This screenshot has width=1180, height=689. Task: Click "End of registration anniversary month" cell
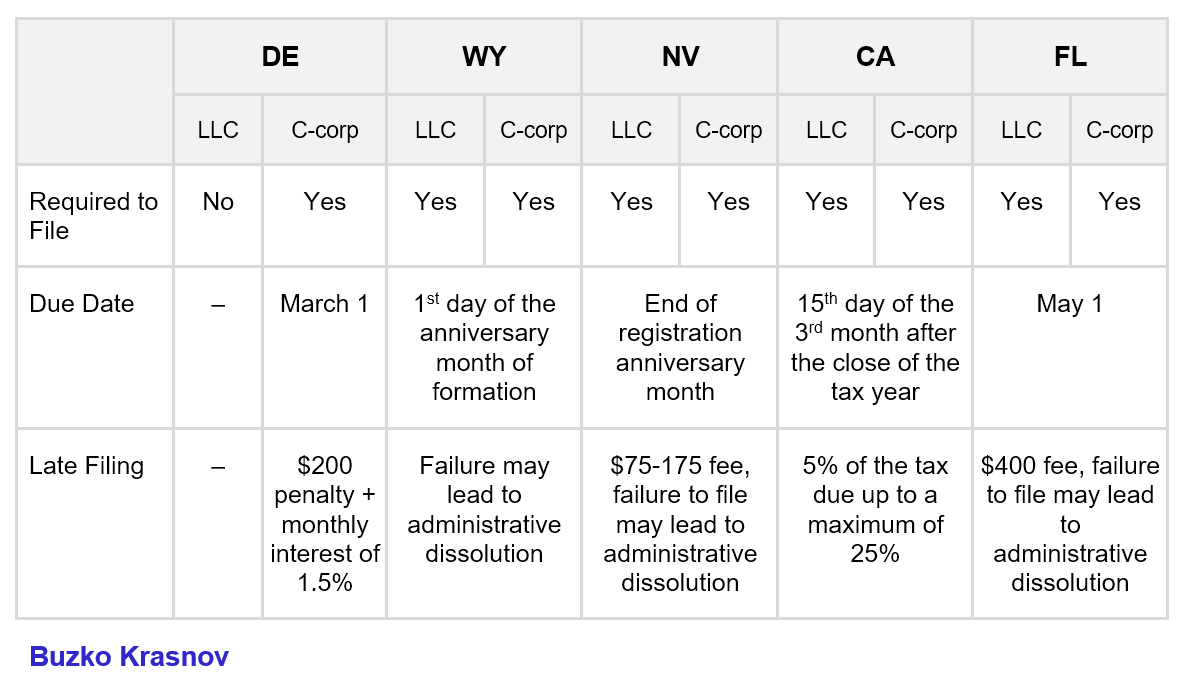[x=680, y=347]
